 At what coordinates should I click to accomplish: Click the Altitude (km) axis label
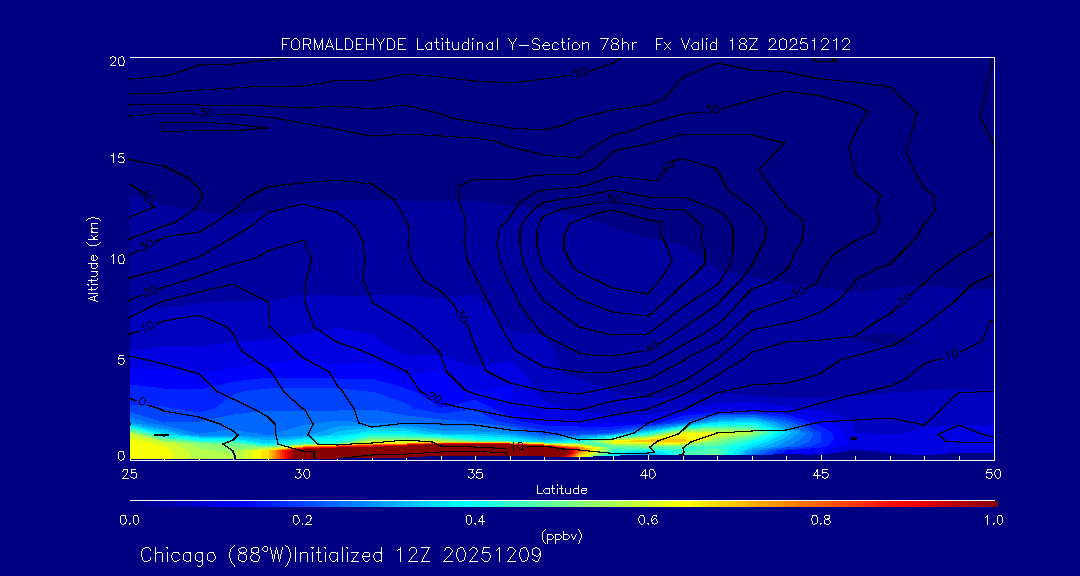click(93, 258)
